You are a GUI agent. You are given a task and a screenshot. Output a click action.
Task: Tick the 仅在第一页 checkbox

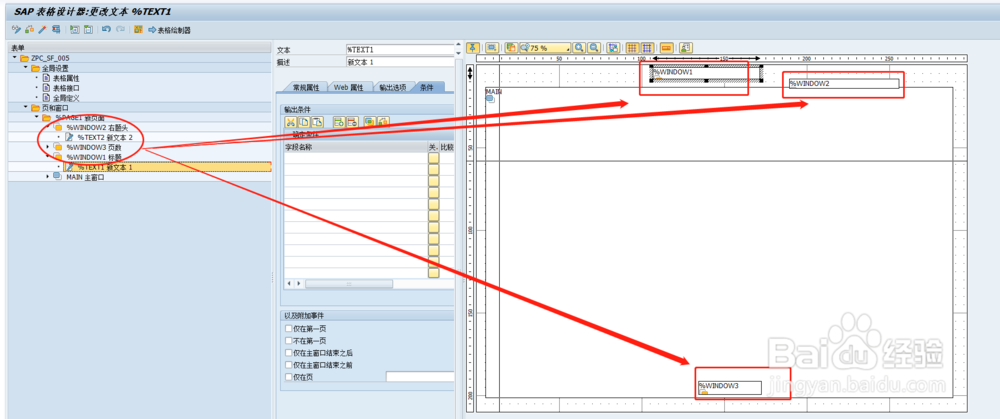tap(289, 328)
